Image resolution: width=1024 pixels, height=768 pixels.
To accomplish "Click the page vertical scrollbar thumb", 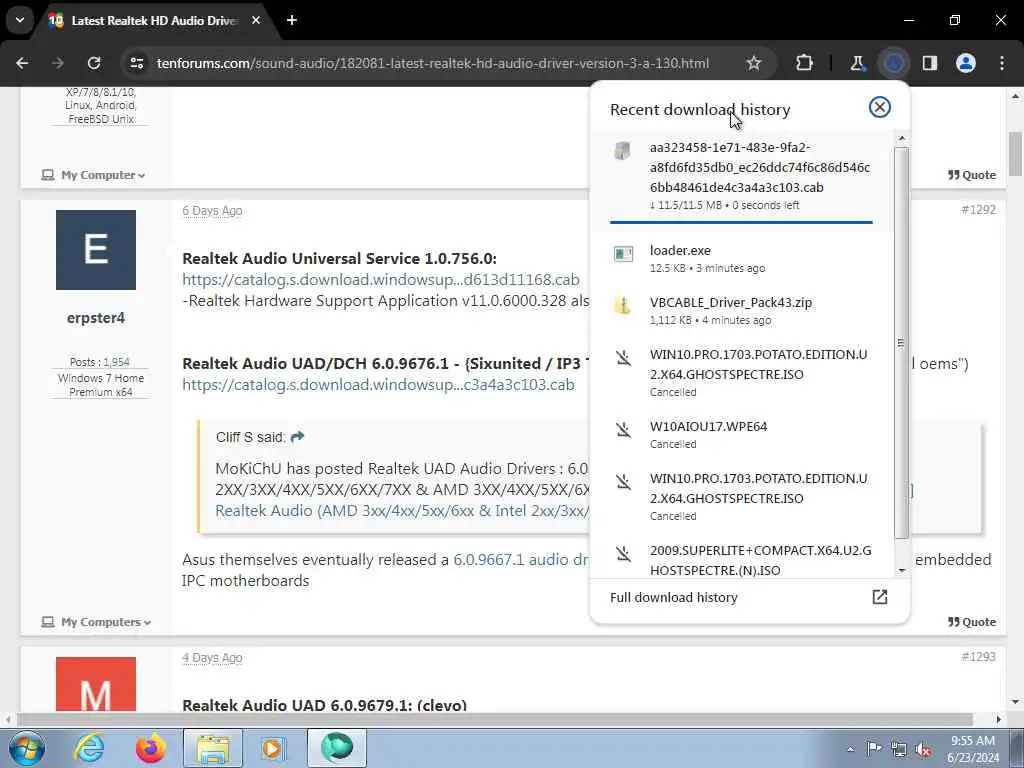I will (x=1016, y=154).
